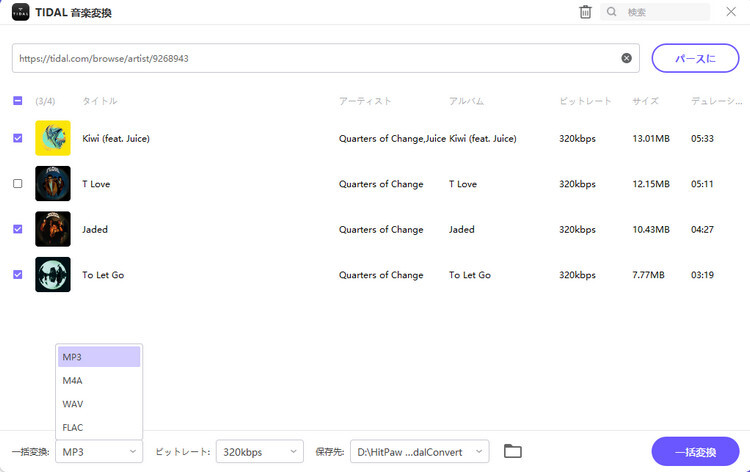Viewport: 750px width, 472px height.
Task: Open the MP3 format dropdown
Action: [99, 451]
